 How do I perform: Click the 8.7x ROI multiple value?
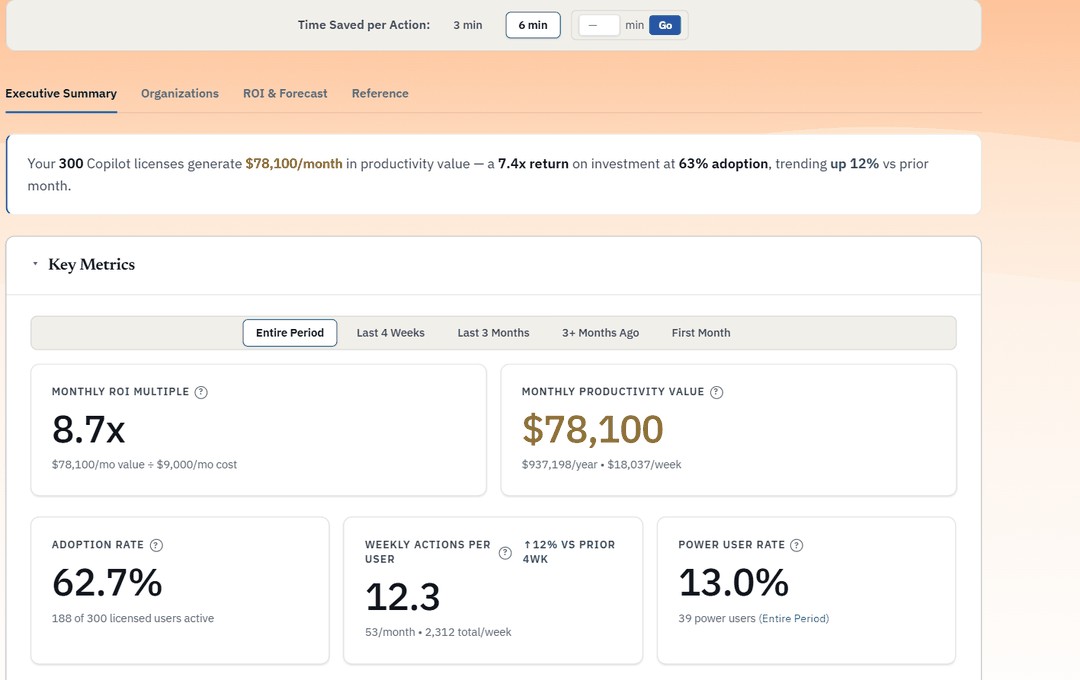[89, 429]
